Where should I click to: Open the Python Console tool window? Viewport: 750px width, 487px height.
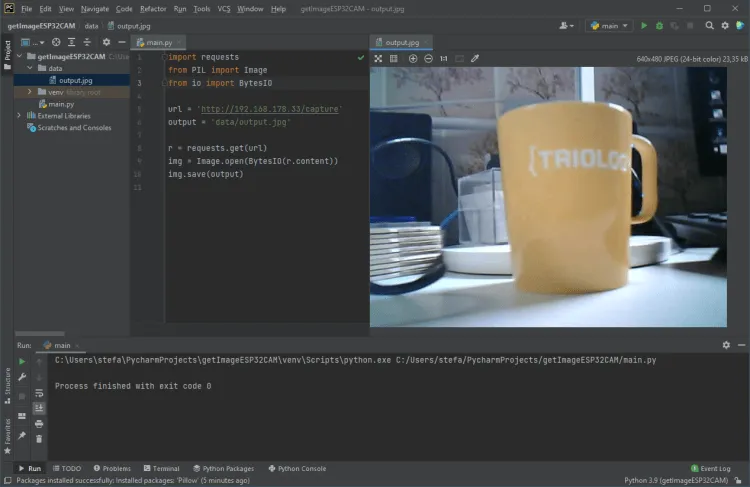297,468
